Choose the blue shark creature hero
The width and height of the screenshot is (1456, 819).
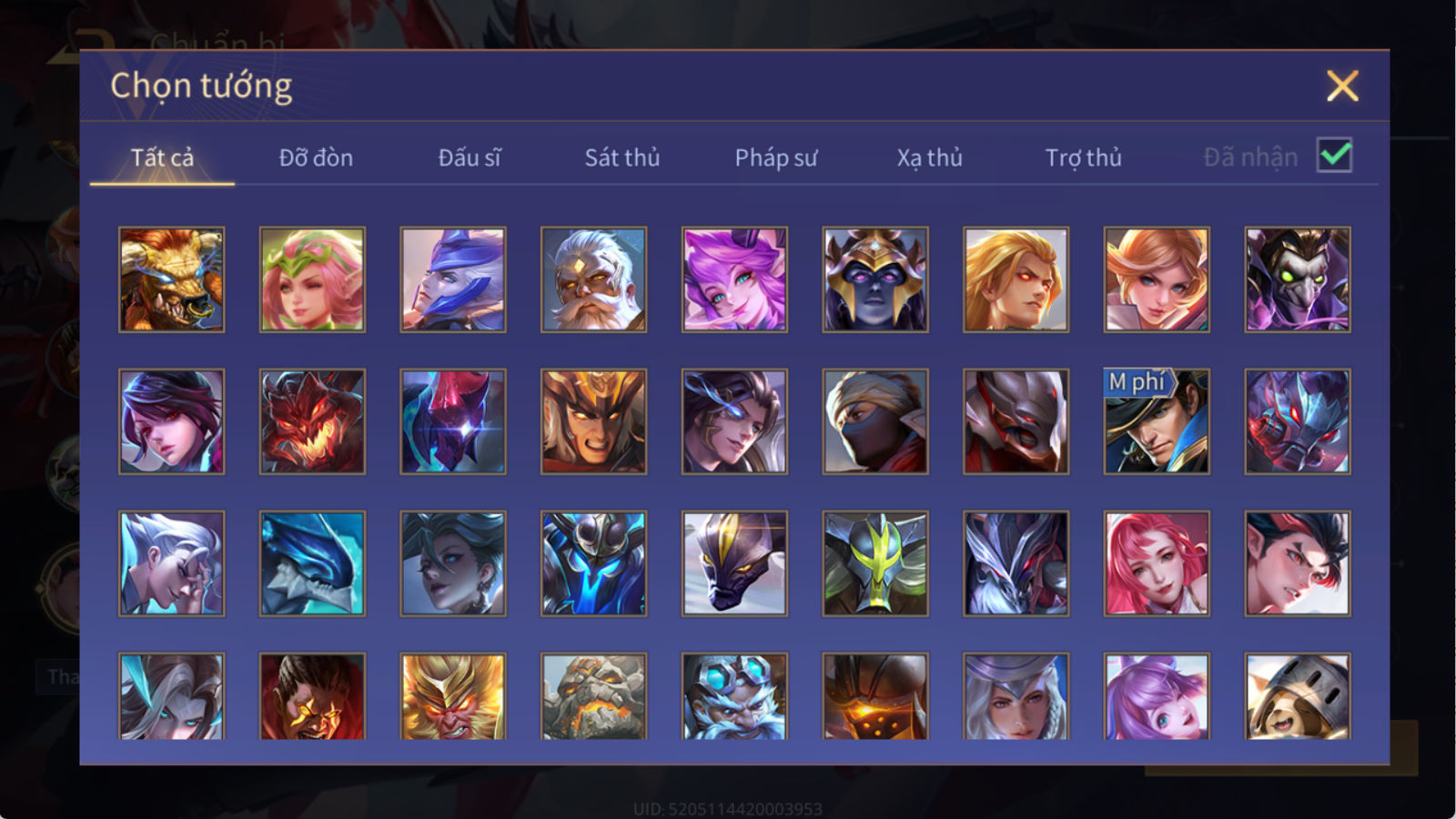click(312, 563)
